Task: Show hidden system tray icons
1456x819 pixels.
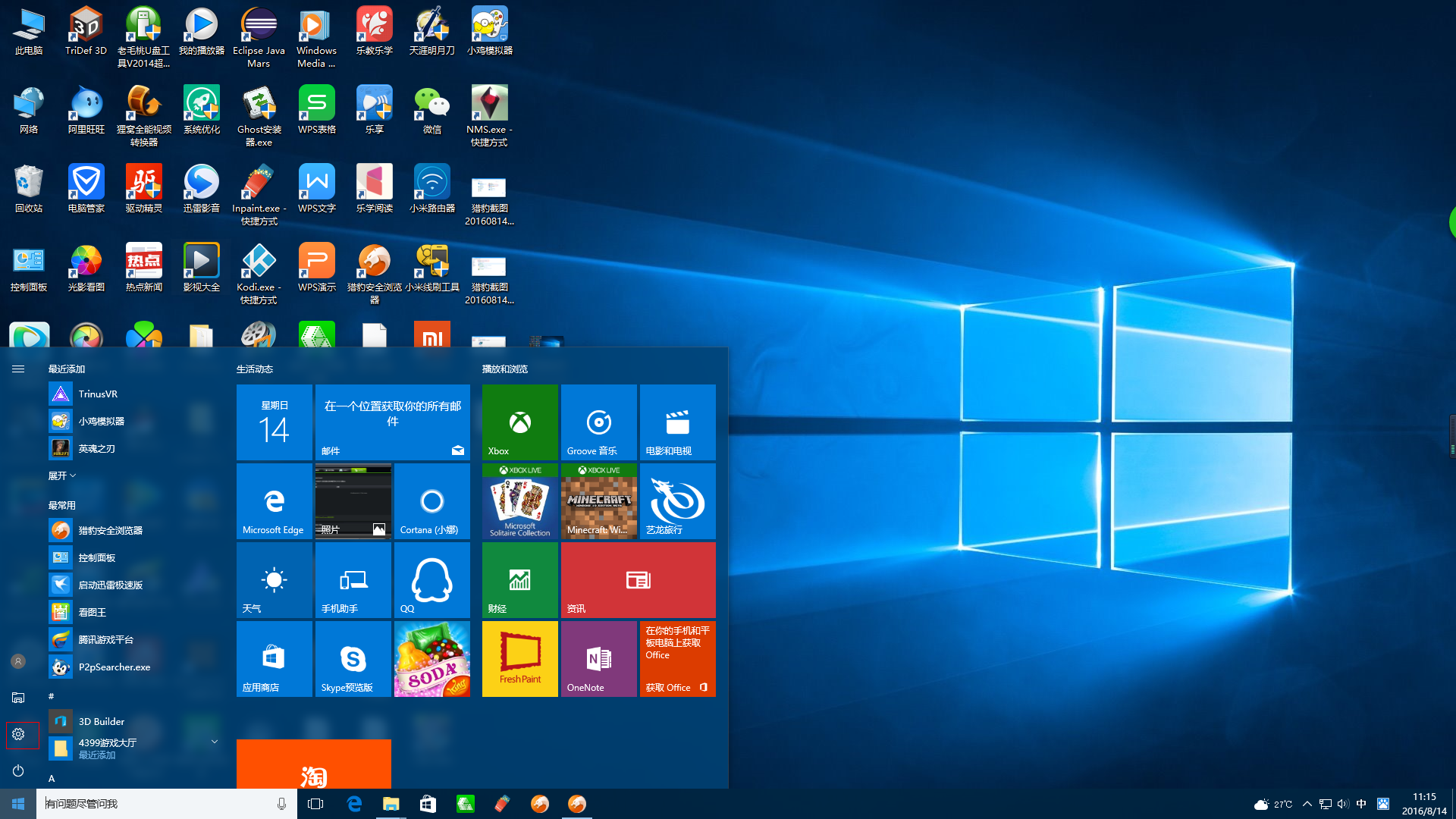Action: (1307, 804)
